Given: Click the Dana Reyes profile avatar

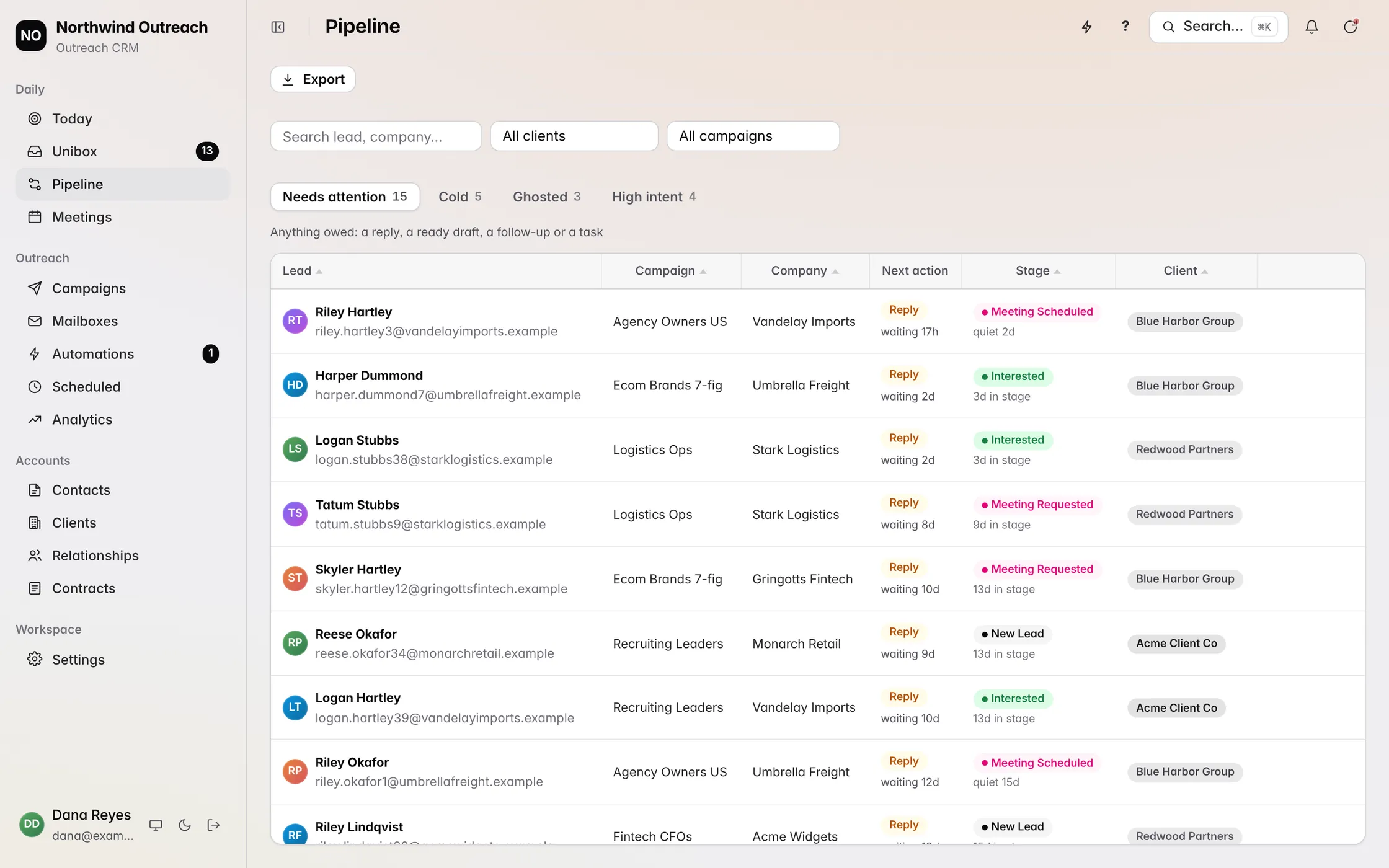Looking at the screenshot, I should click(x=32, y=825).
